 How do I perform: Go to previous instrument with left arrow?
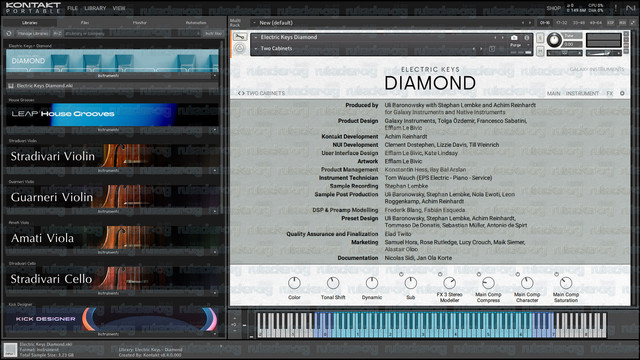495,38
